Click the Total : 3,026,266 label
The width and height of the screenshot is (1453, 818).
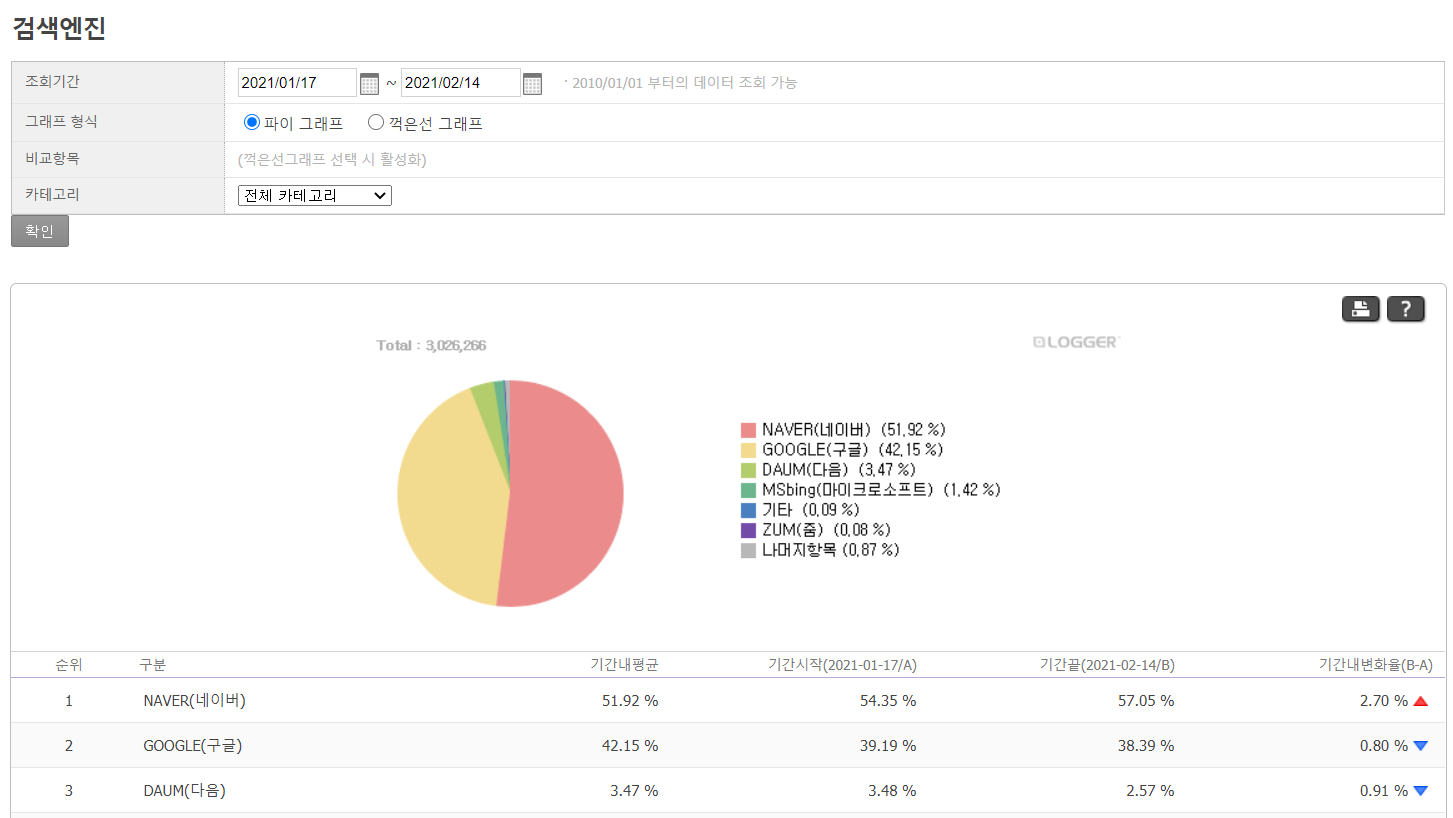point(431,345)
